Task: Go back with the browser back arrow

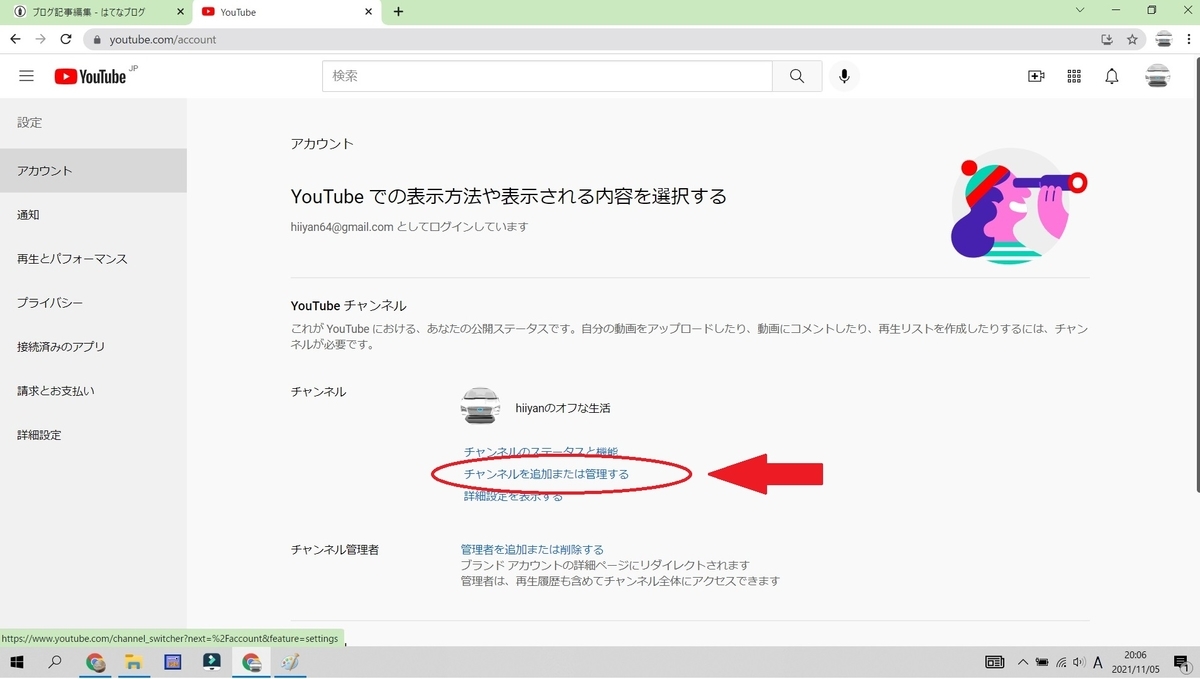Action: click(x=15, y=39)
